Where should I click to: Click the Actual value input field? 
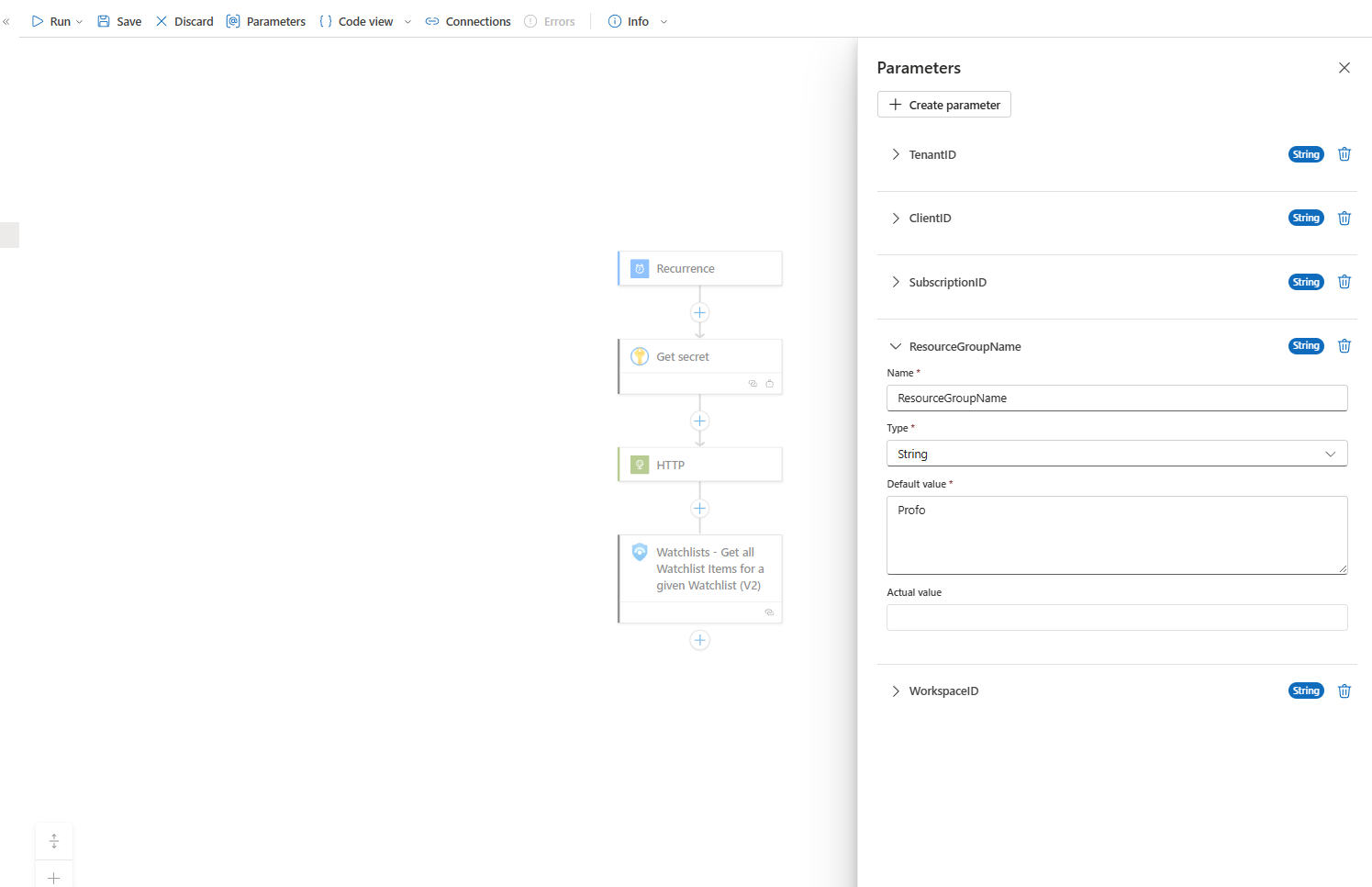point(1116,618)
